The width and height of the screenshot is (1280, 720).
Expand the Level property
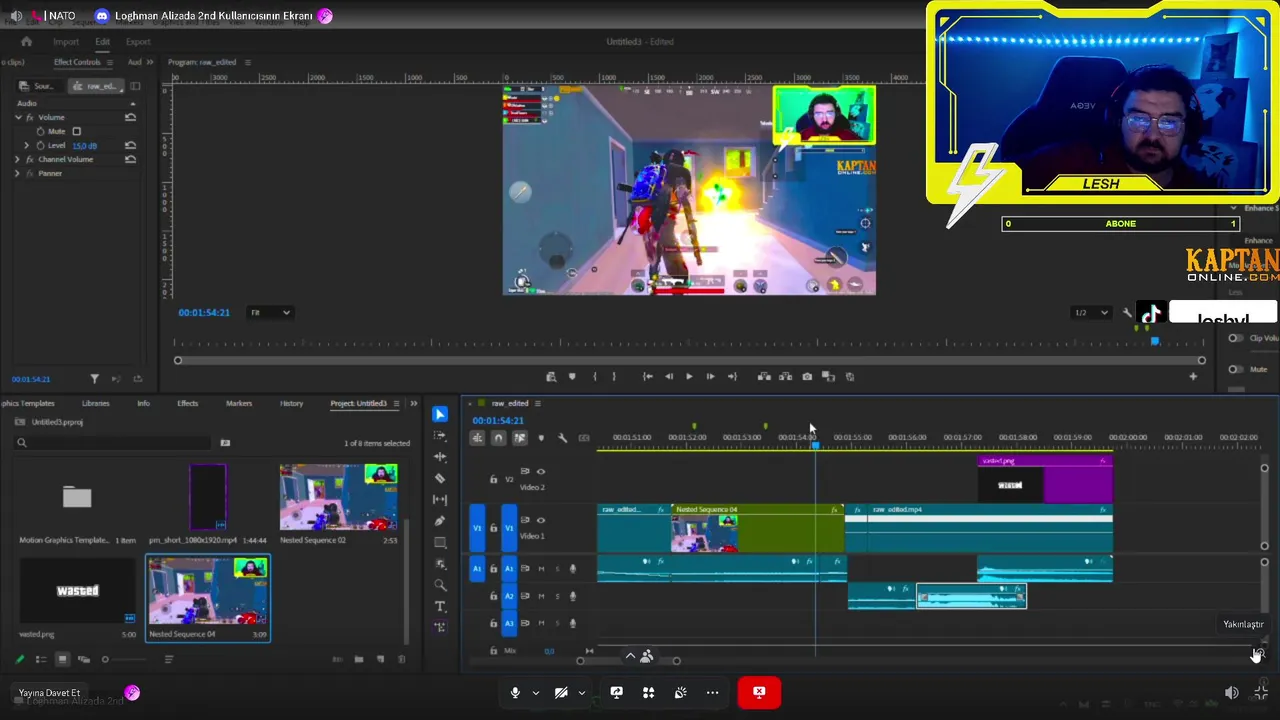tap(27, 145)
